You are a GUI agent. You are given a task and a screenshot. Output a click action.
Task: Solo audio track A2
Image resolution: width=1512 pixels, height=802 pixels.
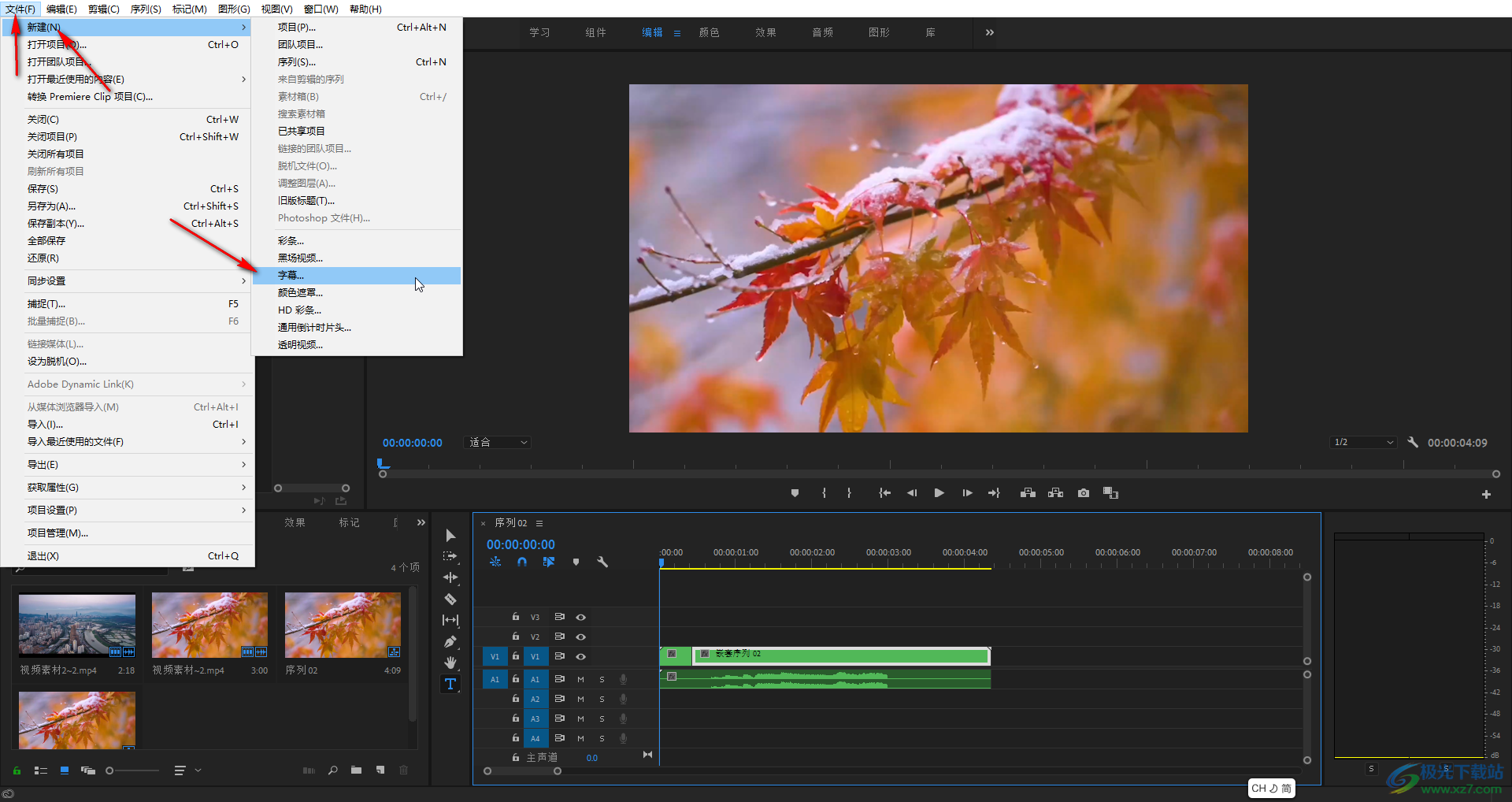(602, 700)
